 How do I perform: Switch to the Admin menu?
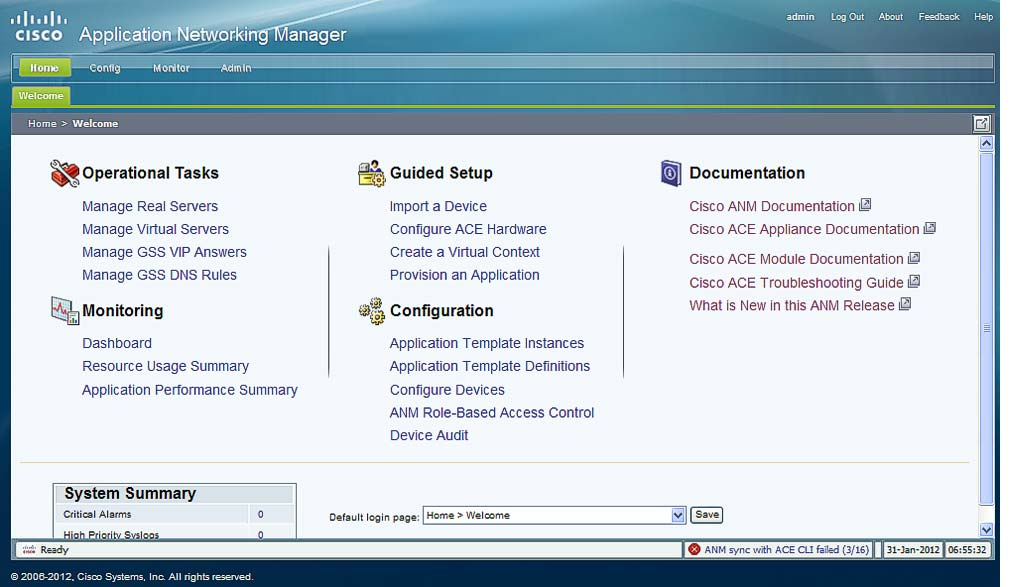click(x=236, y=68)
